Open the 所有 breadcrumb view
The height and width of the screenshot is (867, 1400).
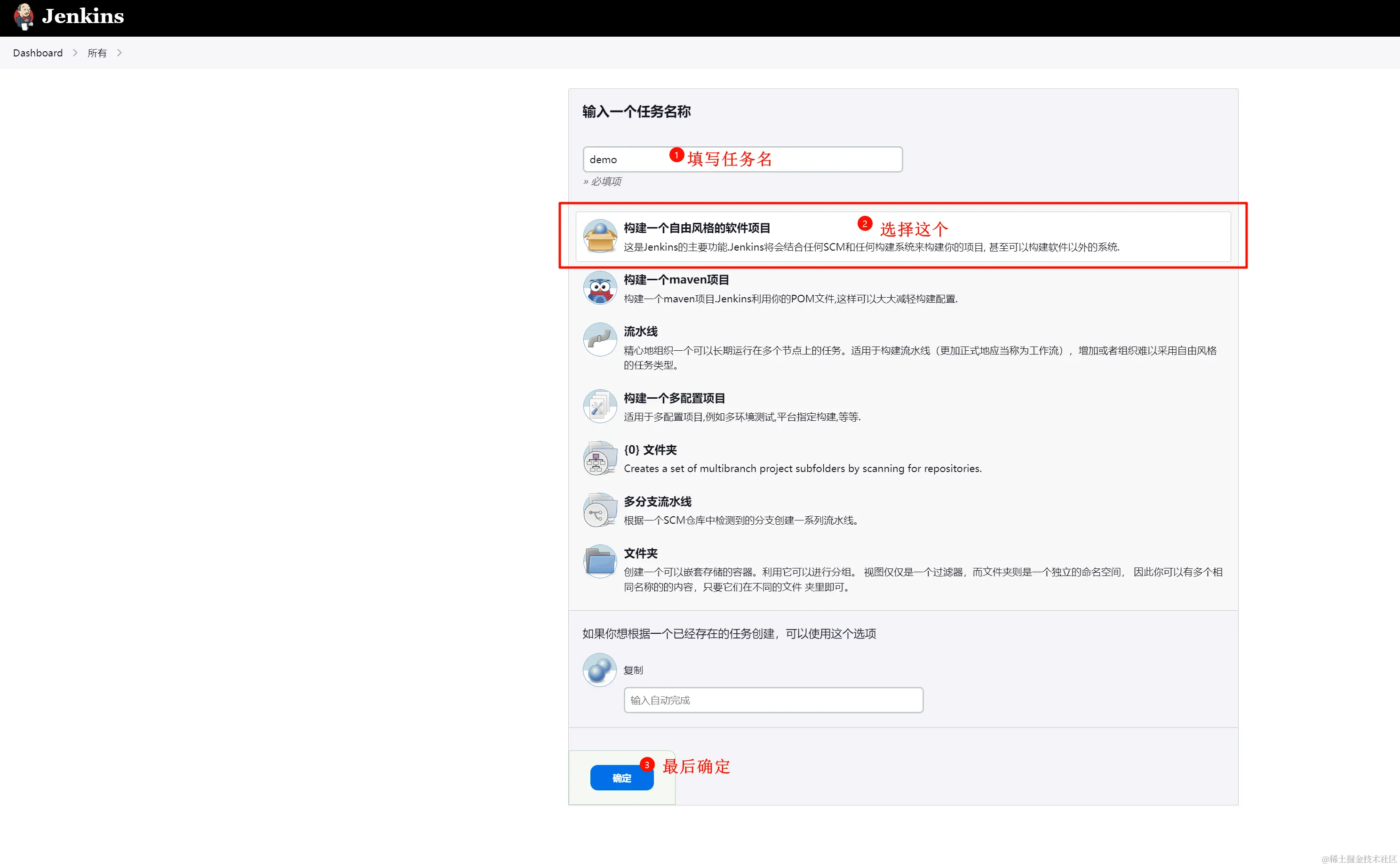coord(97,53)
